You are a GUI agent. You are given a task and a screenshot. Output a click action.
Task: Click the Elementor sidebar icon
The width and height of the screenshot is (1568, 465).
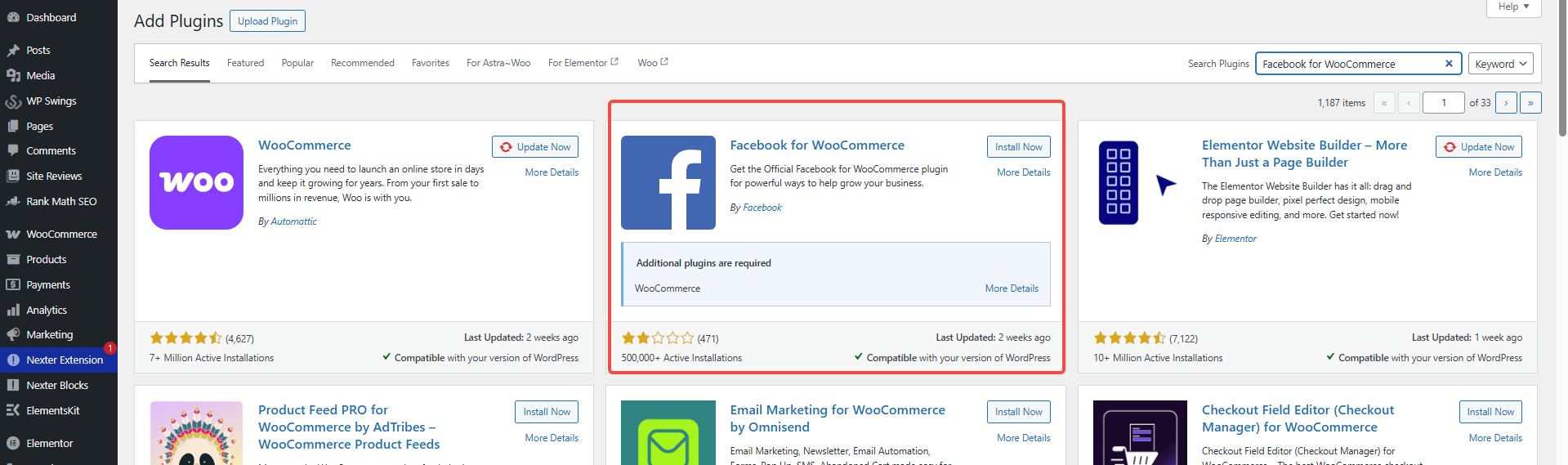click(13, 443)
